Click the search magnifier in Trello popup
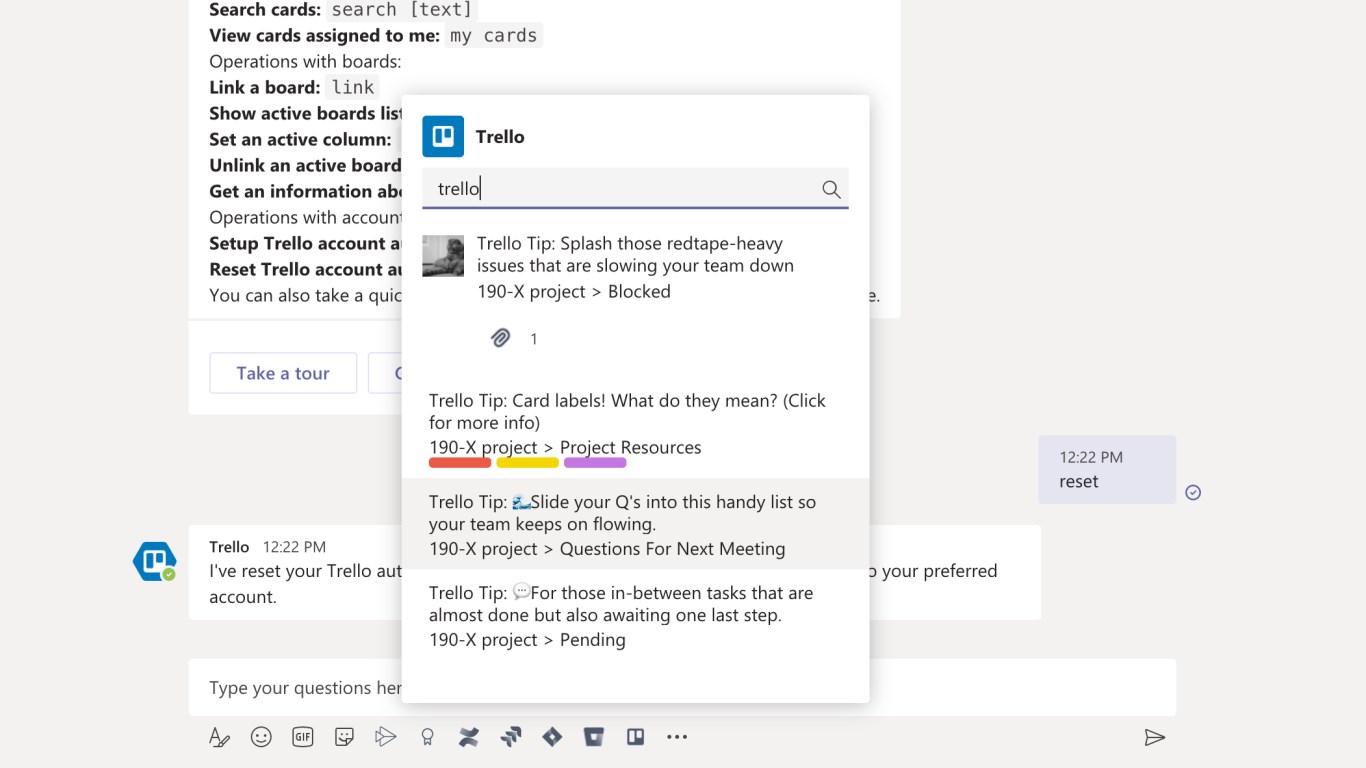The image size is (1366, 768). pyautogui.click(x=831, y=189)
